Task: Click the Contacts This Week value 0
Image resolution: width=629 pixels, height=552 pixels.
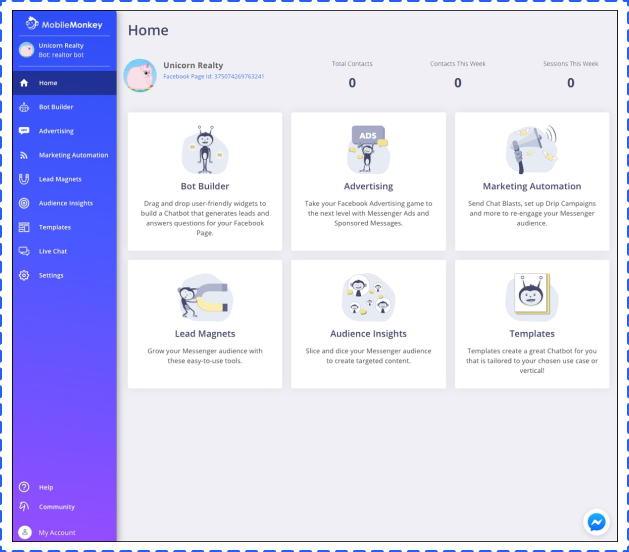Action: (x=458, y=83)
